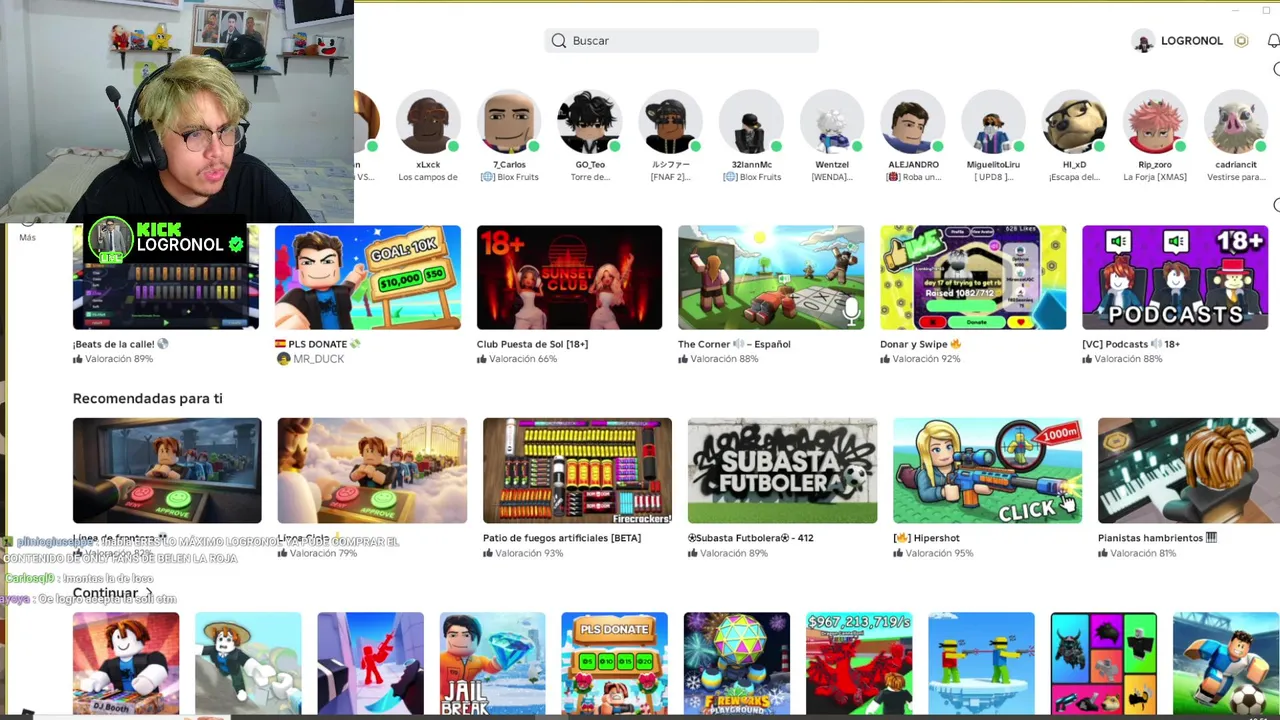The width and height of the screenshot is (1280, 720).
Task: Open the PLS DONATE goal 10K thumbnail
Action: (368, 277)
